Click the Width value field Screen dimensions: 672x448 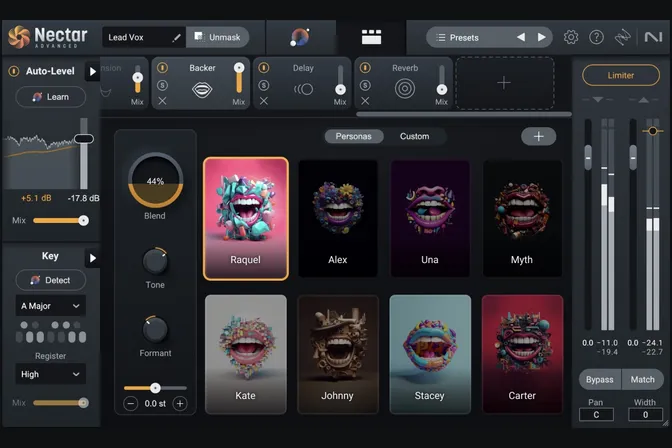[645, 415]
